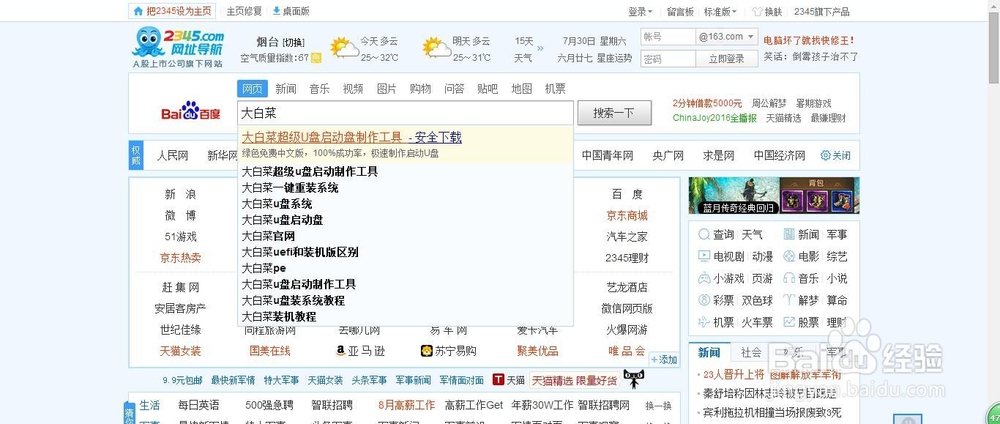The height and width of the screenshot is (424, 1000).
Task: Click the desktop version download arrow icon
Action: coord(276,11)
